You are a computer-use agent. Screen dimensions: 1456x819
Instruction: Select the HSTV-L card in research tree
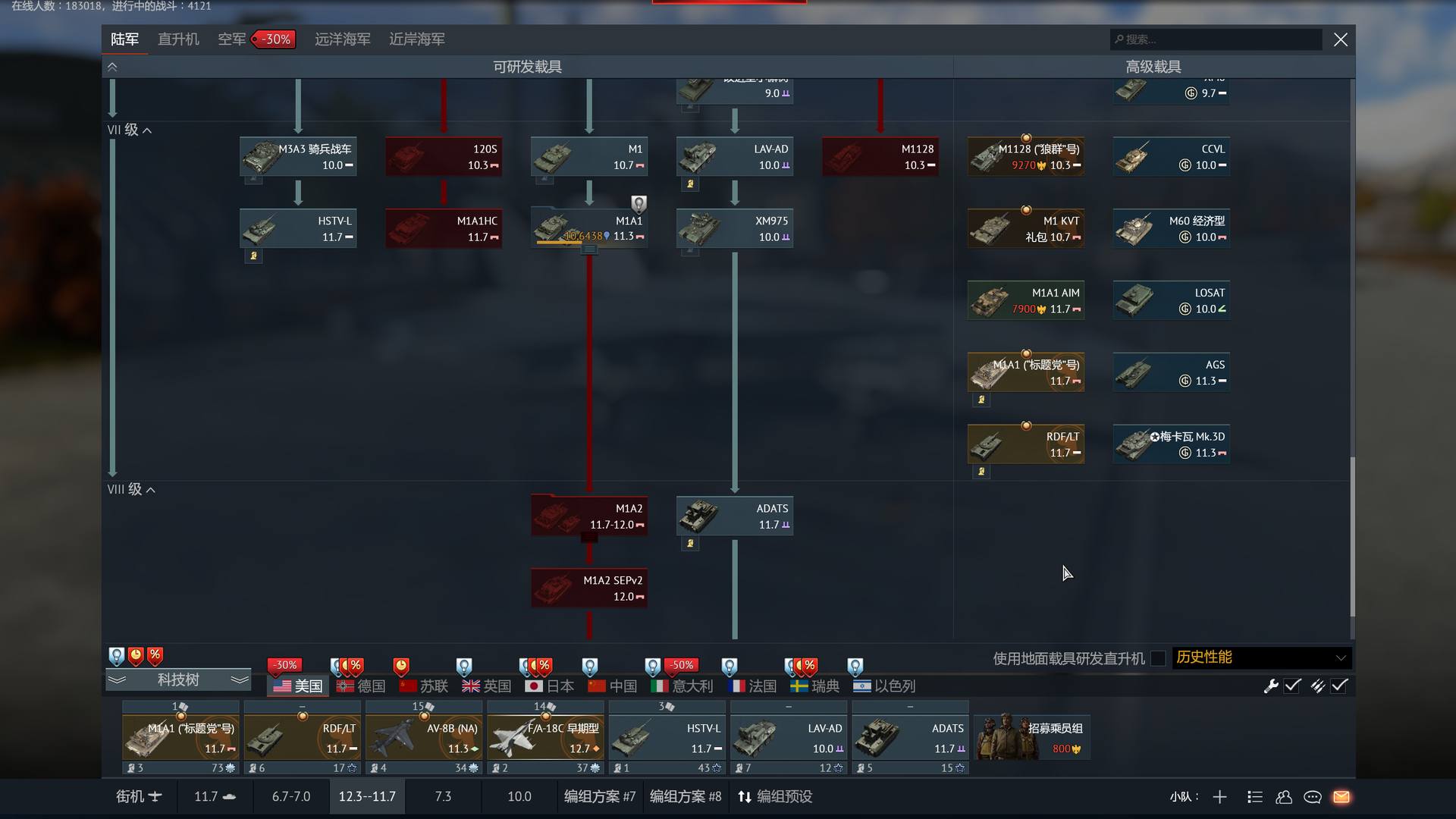coord(298,228)
